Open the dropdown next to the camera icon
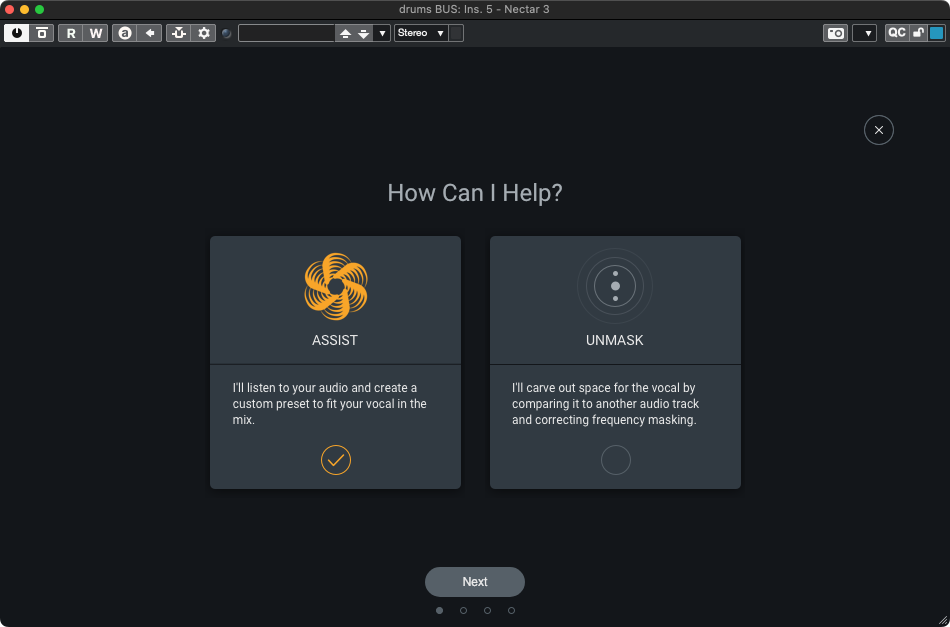 [865, 33]
